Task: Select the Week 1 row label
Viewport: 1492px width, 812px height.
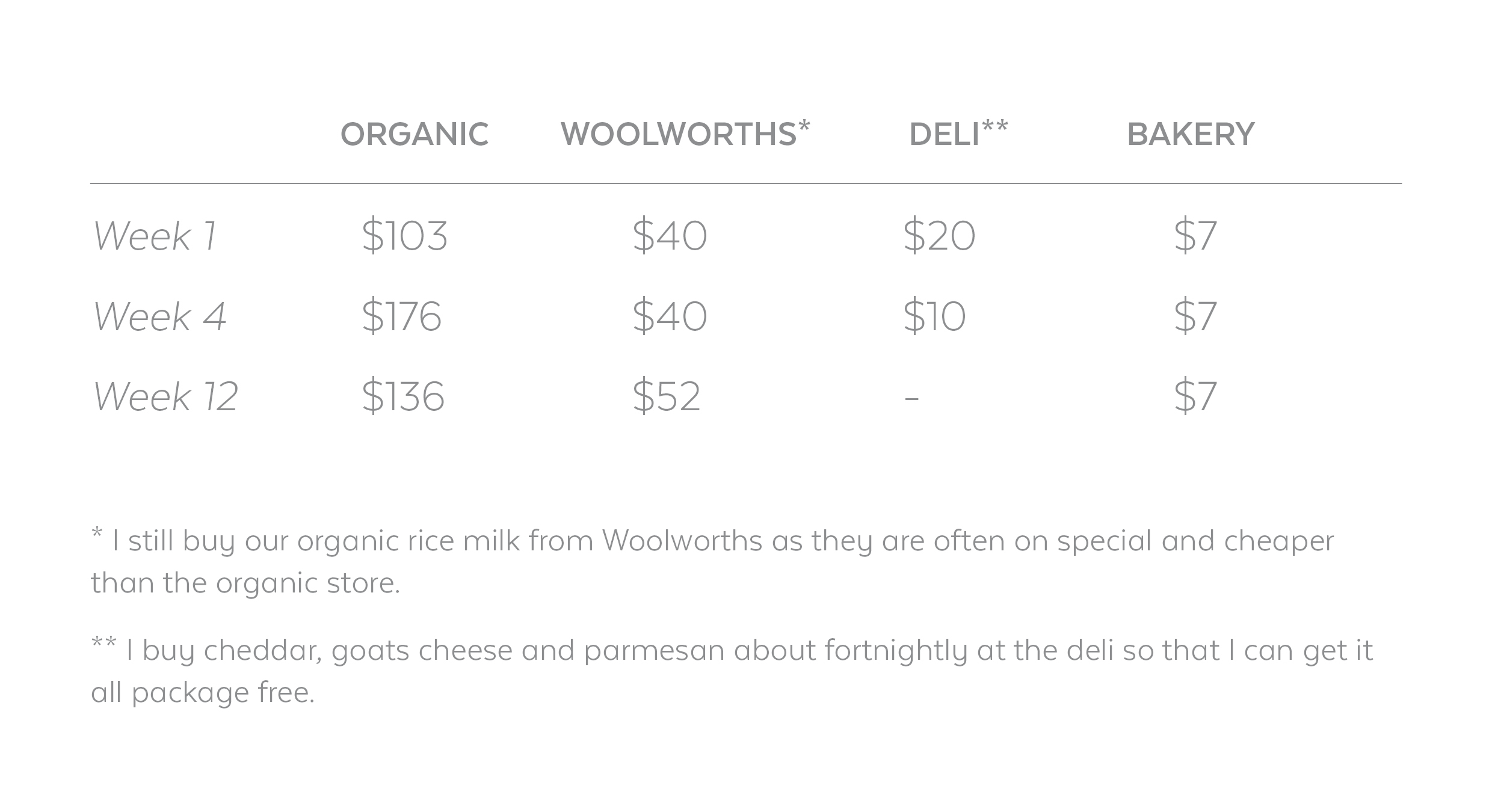Action: coord(155,235)
